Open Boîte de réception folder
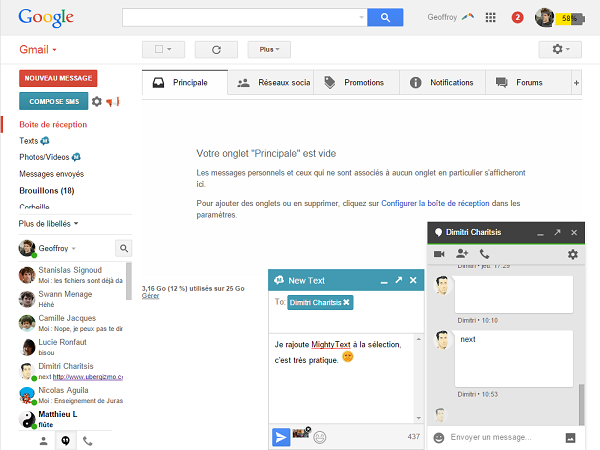 click(x=53, y=124)
